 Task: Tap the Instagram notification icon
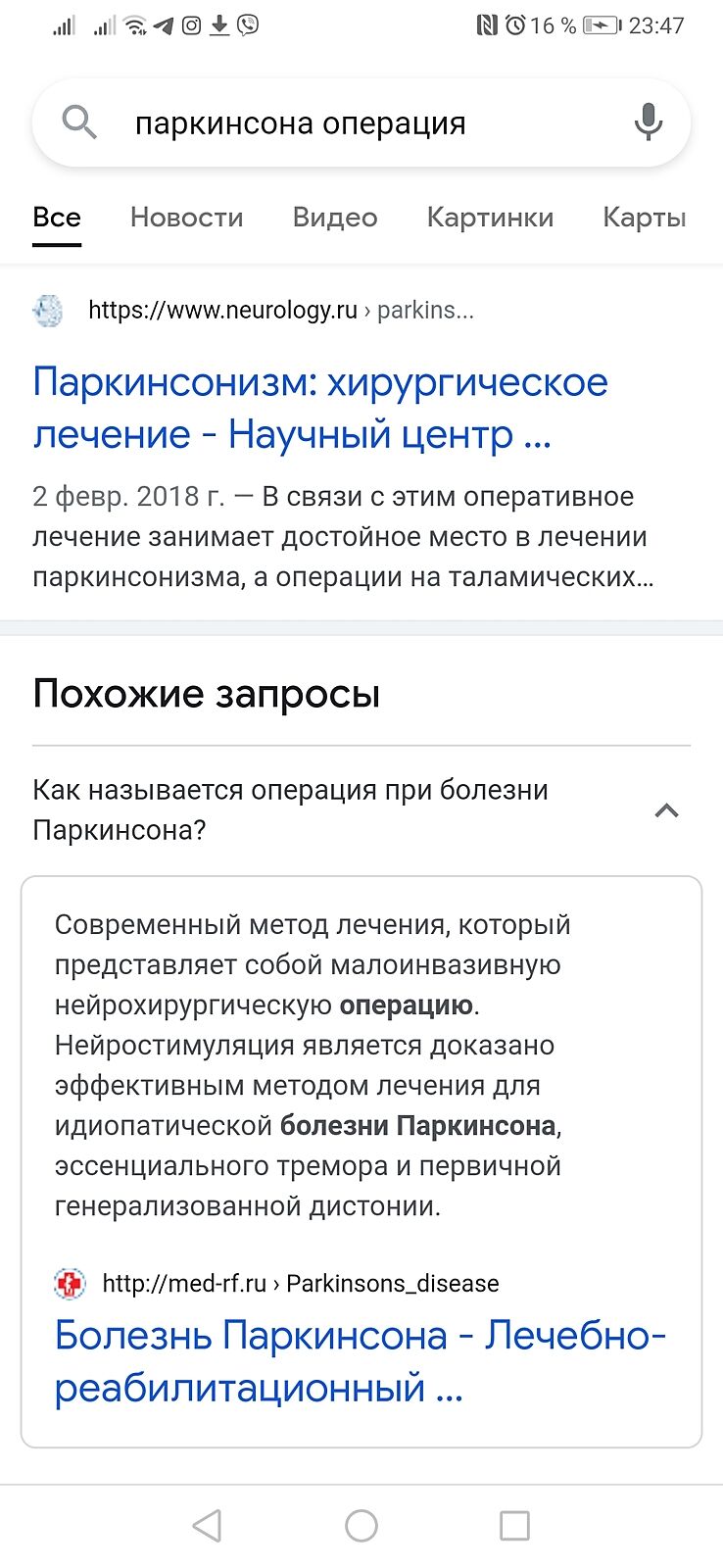192,25
